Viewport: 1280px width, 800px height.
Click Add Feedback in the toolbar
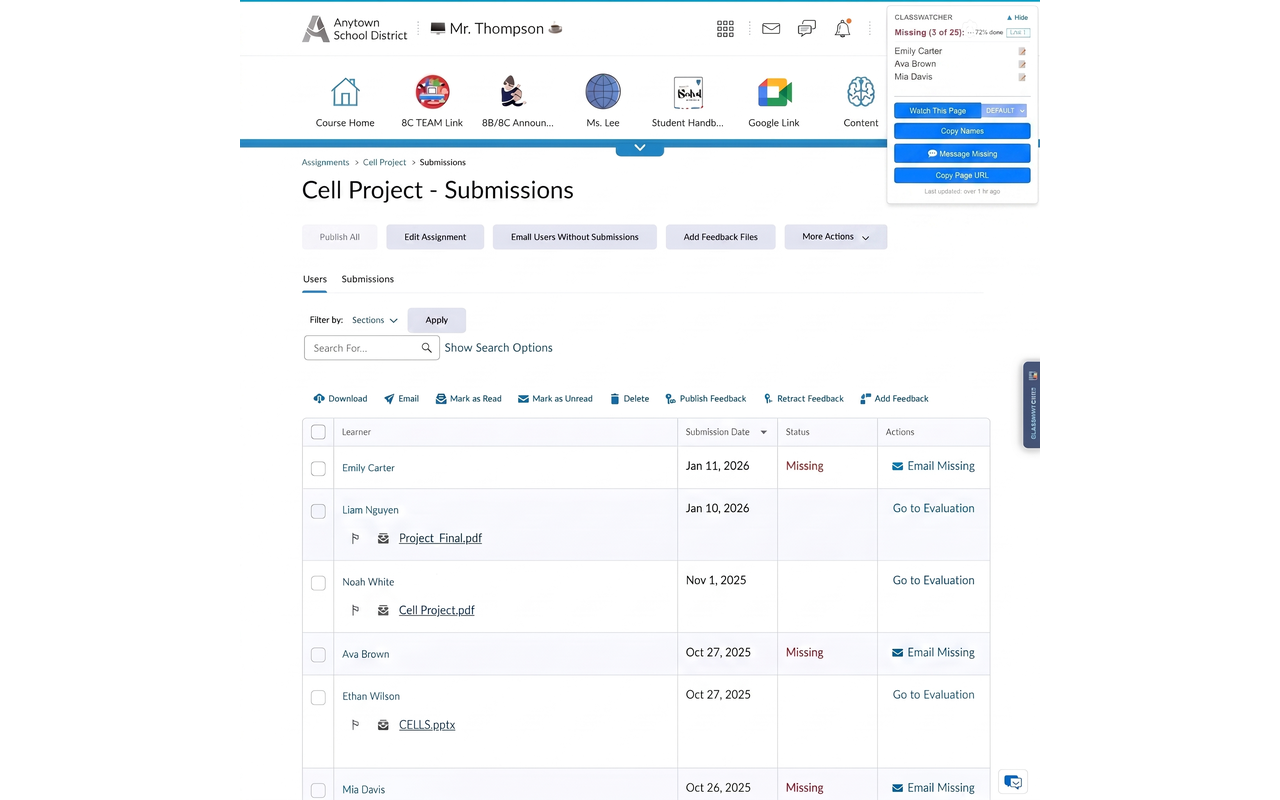pos(894,398)
